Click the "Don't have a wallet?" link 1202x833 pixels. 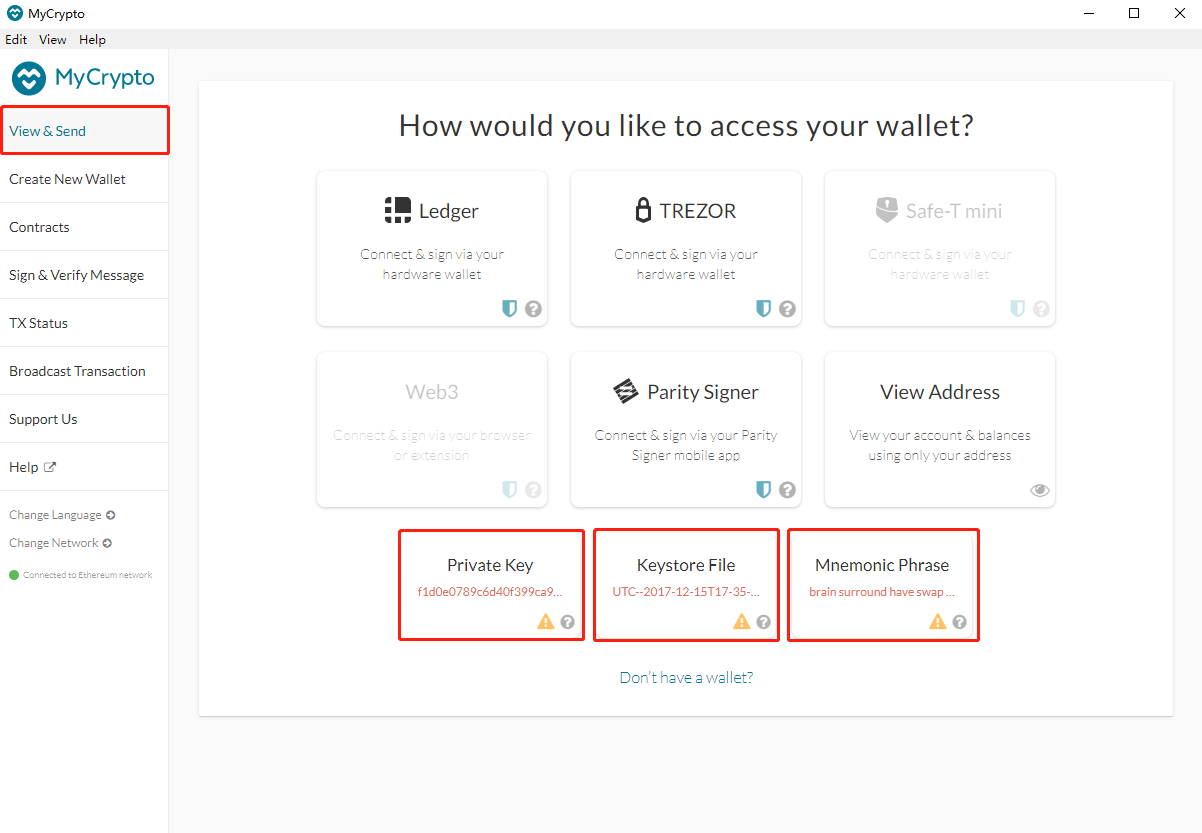(x=686, y=678)
